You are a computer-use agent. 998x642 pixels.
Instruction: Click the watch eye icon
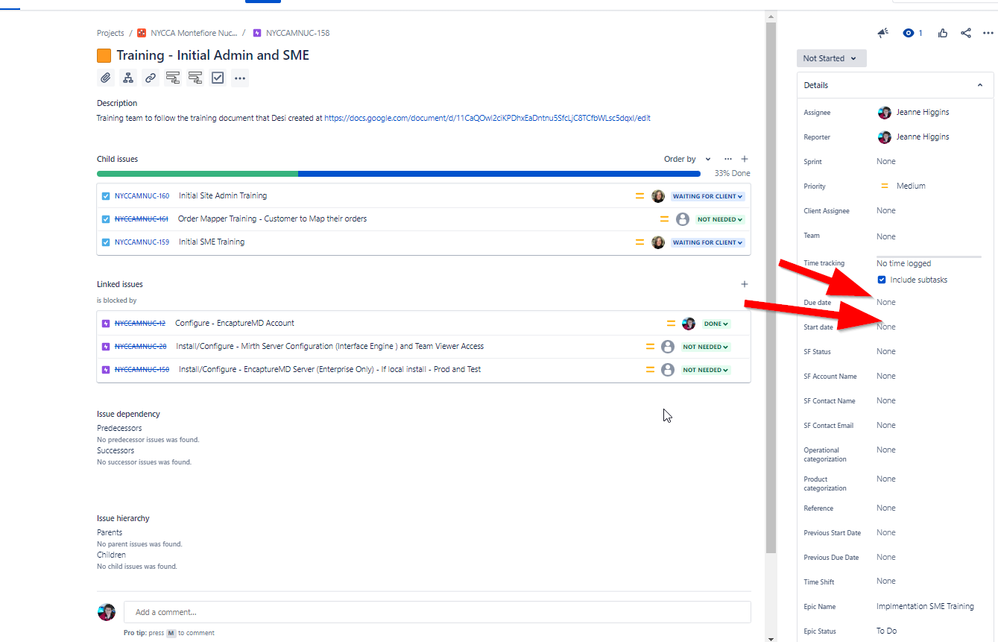tap(908, 33)
